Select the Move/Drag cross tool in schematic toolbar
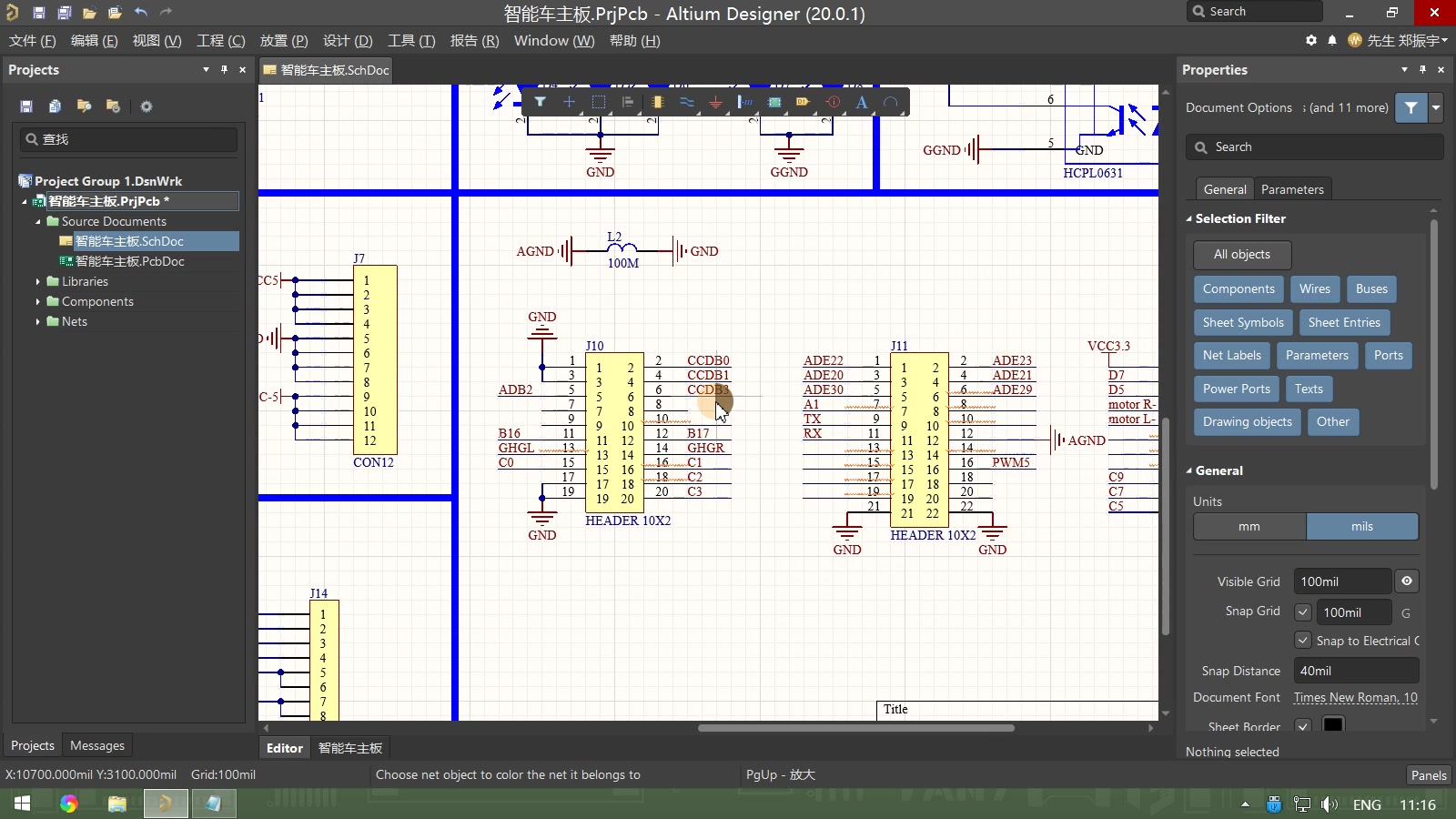The width and height of the screenshot is (1456, 819). (569, 102)
